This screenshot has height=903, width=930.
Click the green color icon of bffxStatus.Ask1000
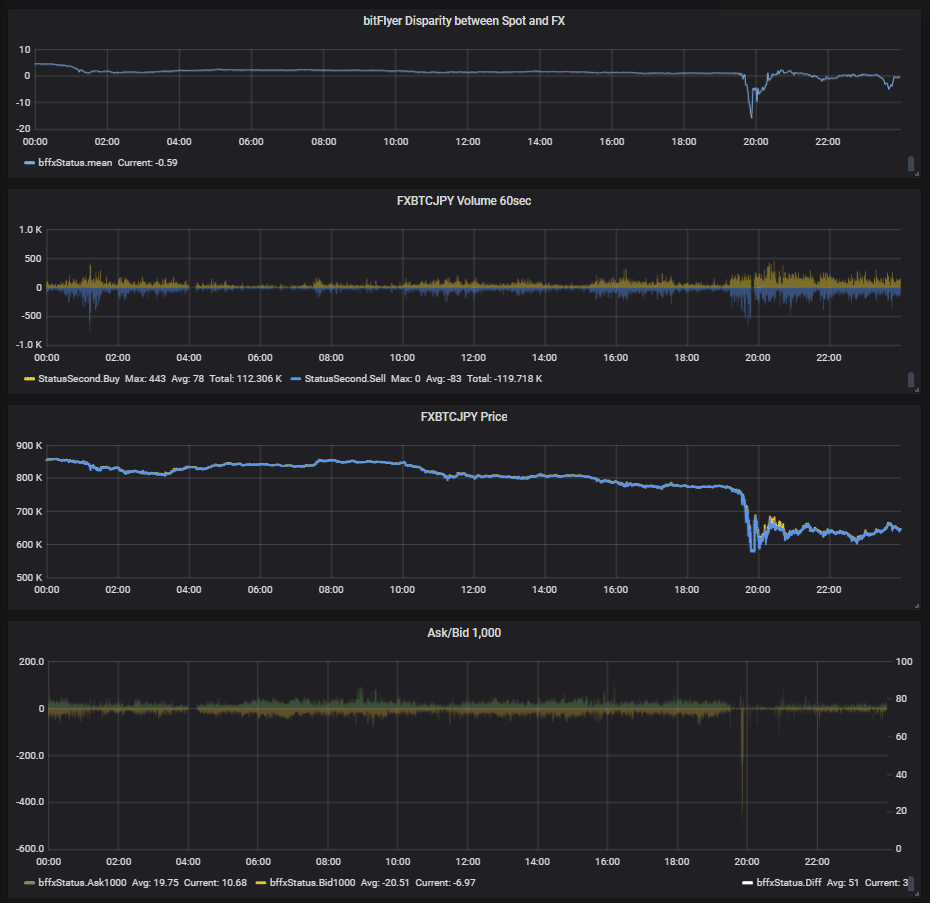tap(30, 882)
